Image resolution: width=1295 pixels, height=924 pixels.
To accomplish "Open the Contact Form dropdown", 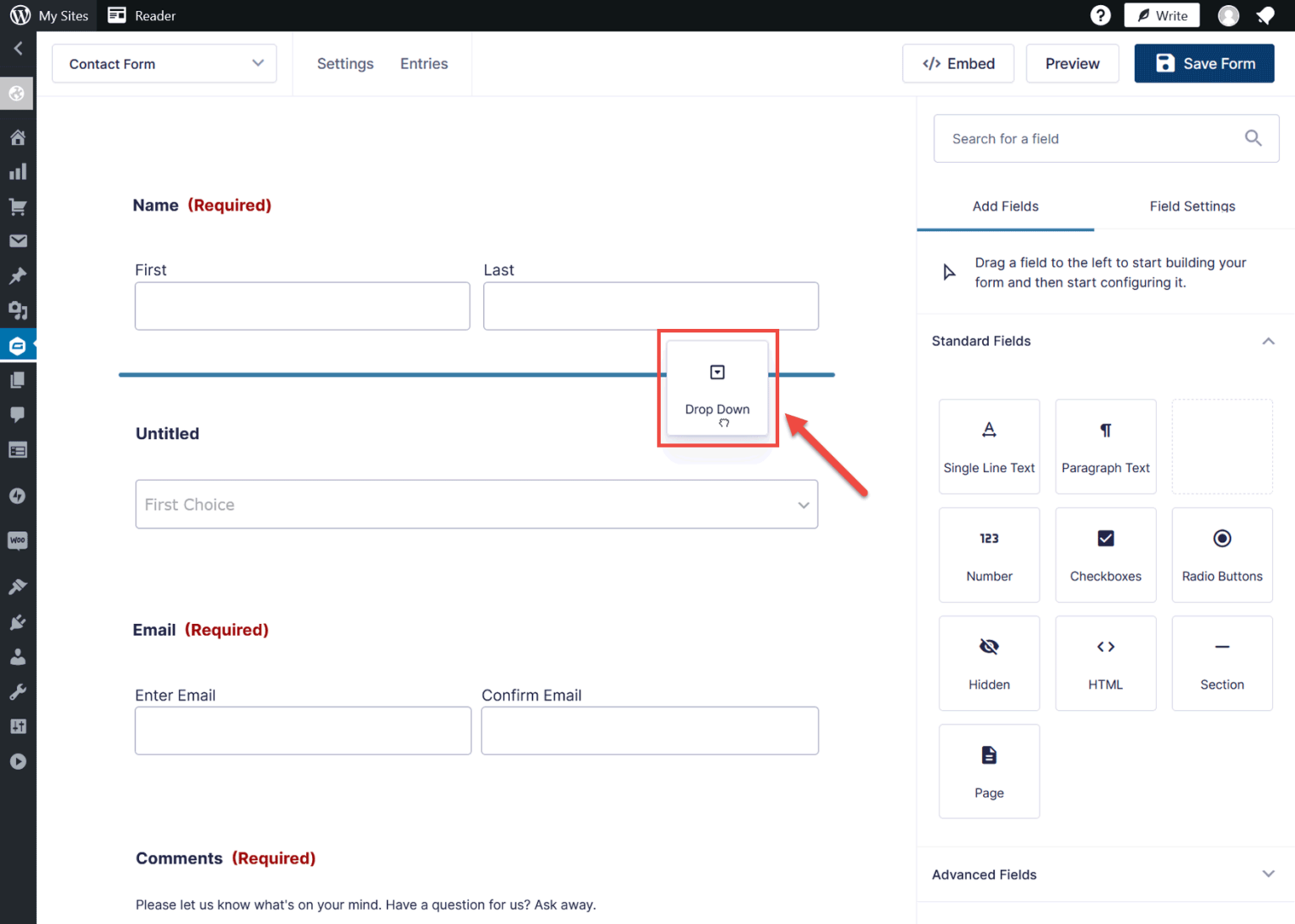I will pos(164,63).
